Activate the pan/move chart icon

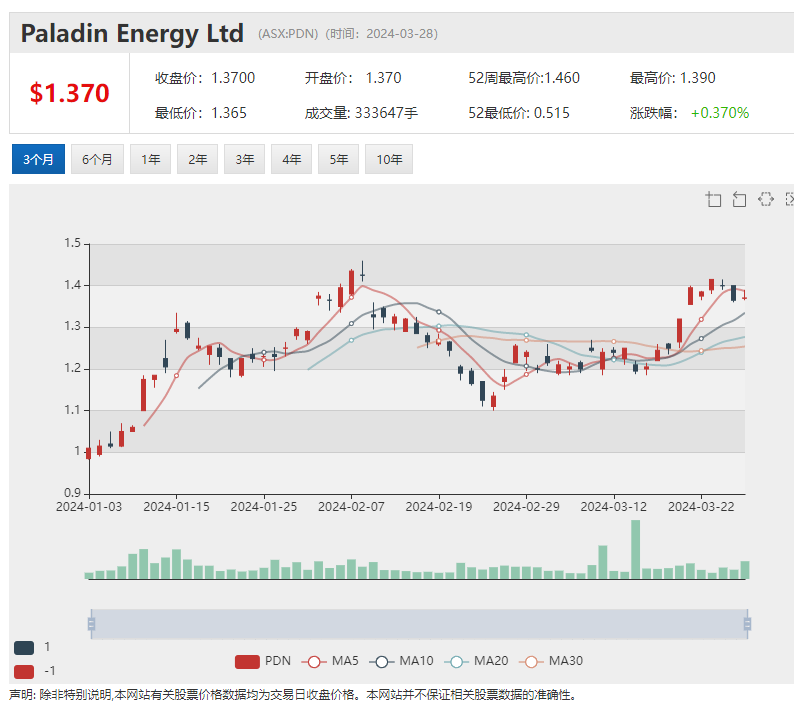tap(766, 199)
